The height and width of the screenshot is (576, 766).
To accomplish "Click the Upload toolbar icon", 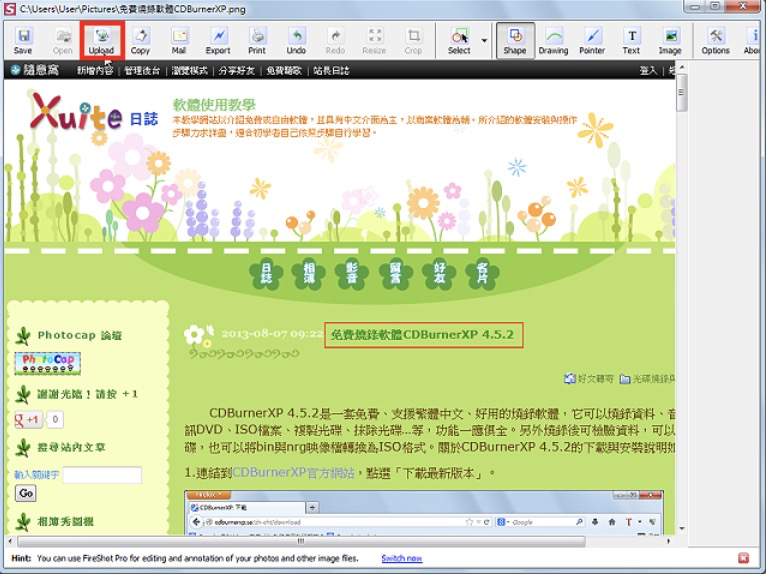I will click(102, 41).
